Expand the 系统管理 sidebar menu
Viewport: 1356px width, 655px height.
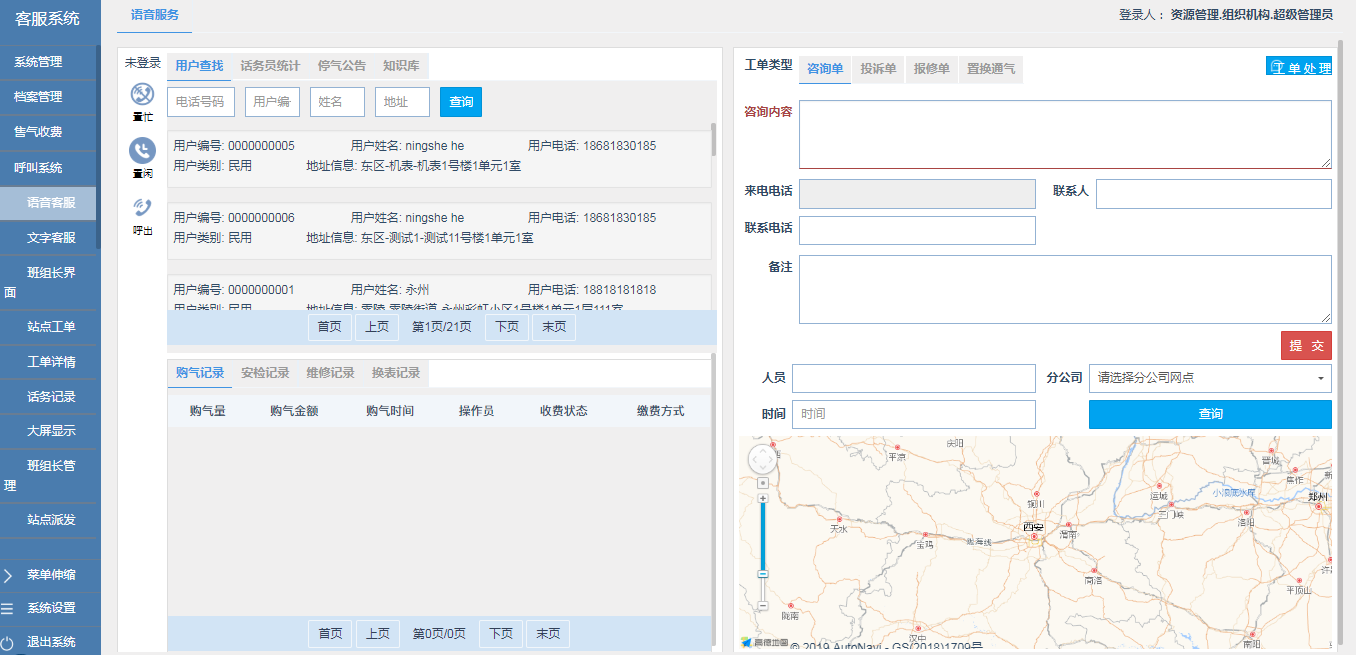tap(49, 62)
